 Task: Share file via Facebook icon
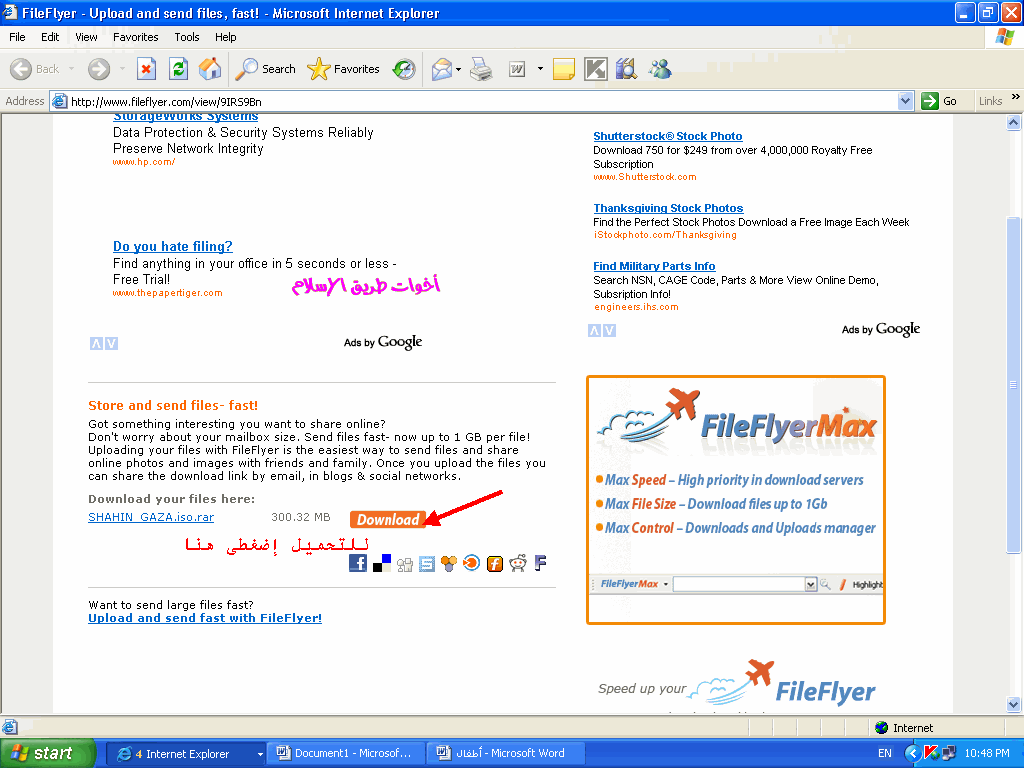358,564
